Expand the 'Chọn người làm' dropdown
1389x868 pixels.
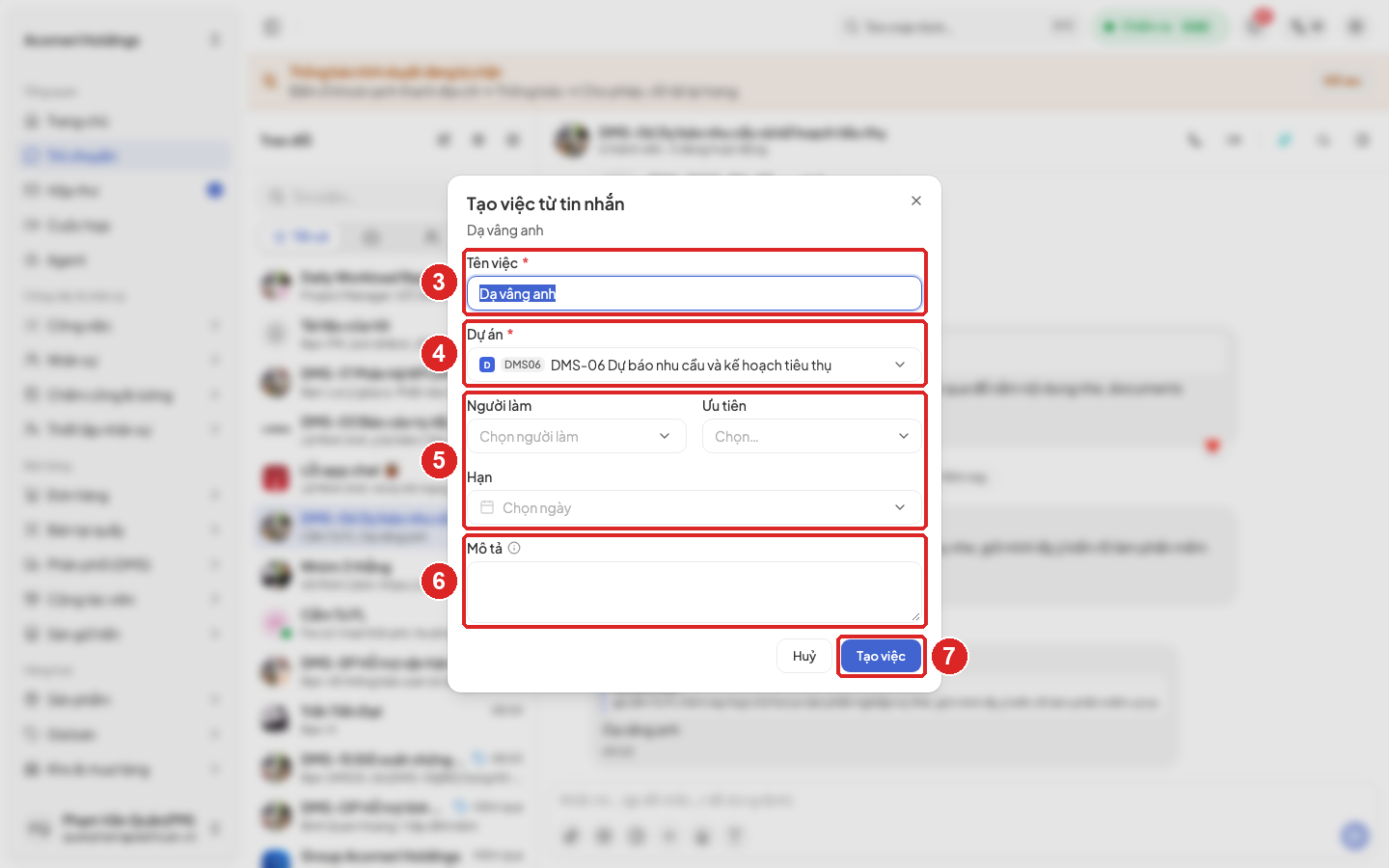click(x=577, y=436)
